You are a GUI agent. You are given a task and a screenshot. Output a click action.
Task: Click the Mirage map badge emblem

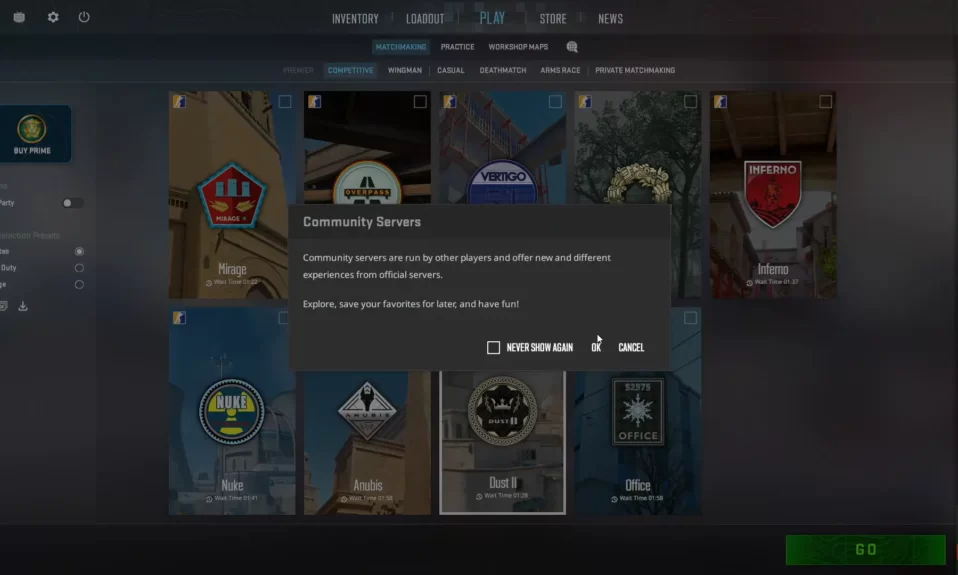[232, 196]
